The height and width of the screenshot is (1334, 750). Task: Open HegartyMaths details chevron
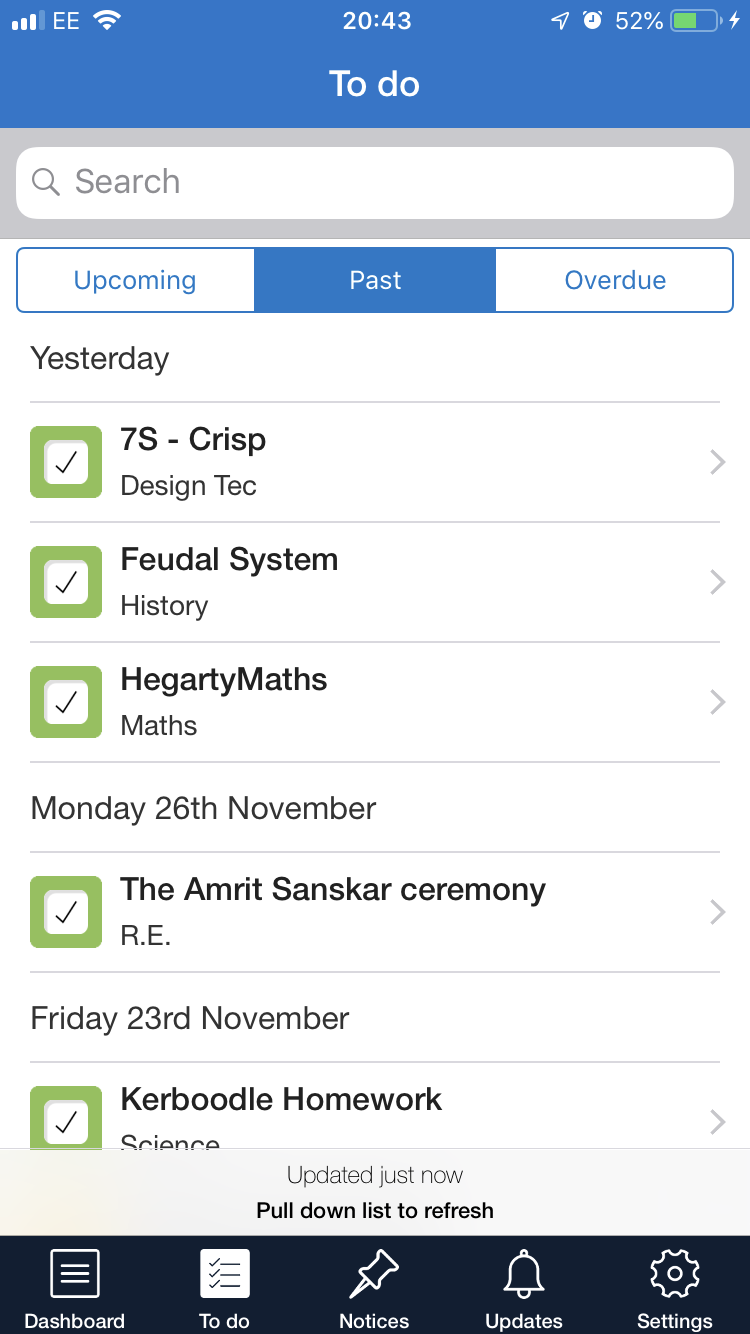[716, 702]
